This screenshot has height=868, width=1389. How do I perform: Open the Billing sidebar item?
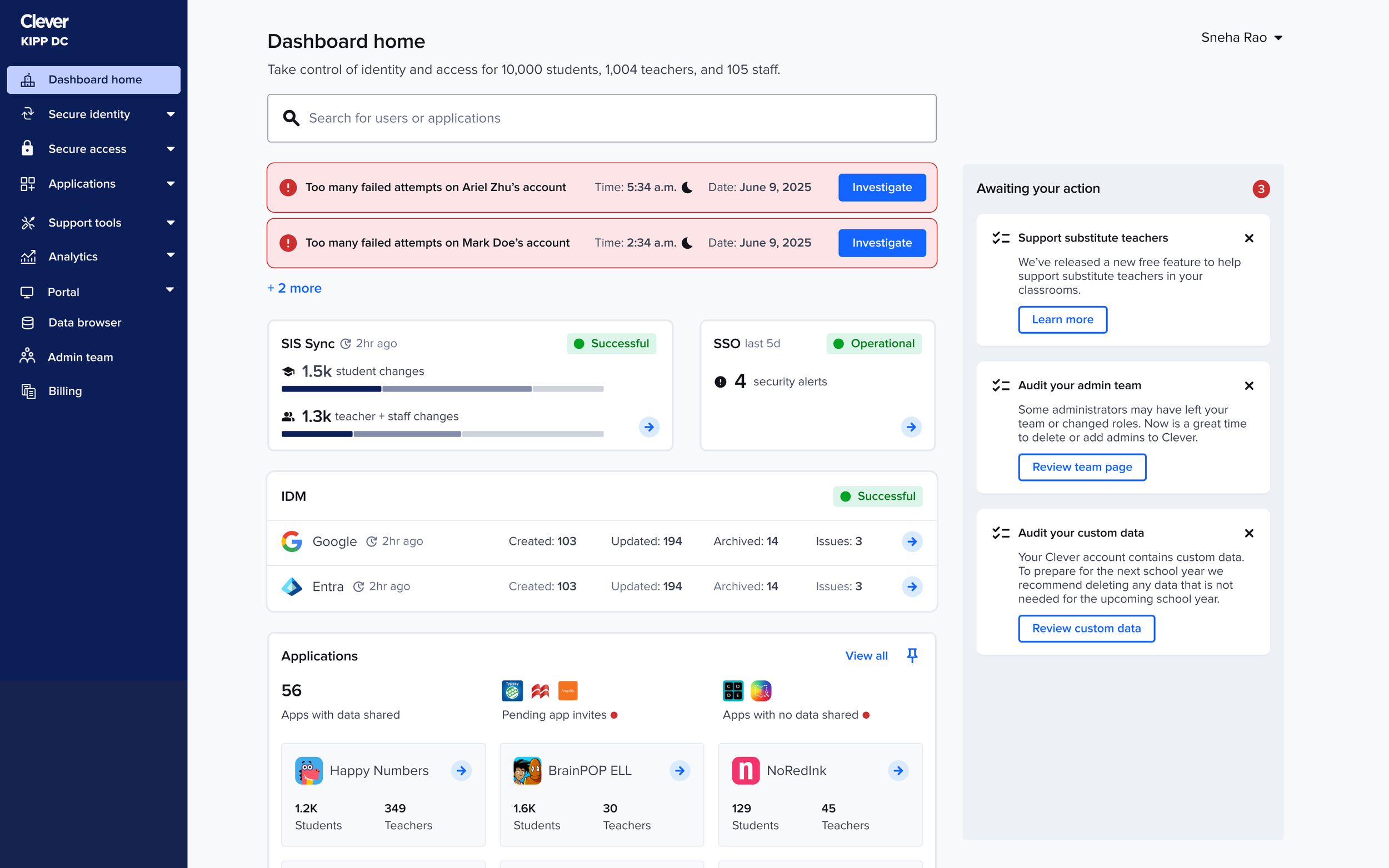tap(65, 391)
